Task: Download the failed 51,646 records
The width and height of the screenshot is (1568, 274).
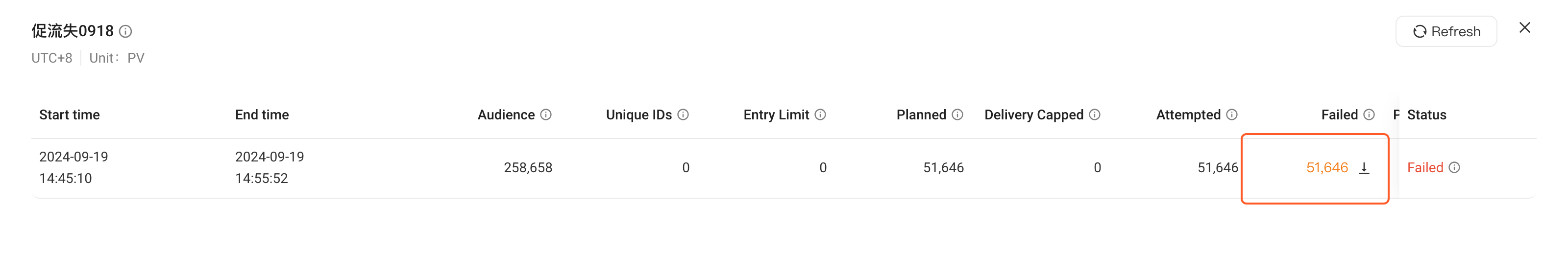Action: click(x=1364, y=168)
